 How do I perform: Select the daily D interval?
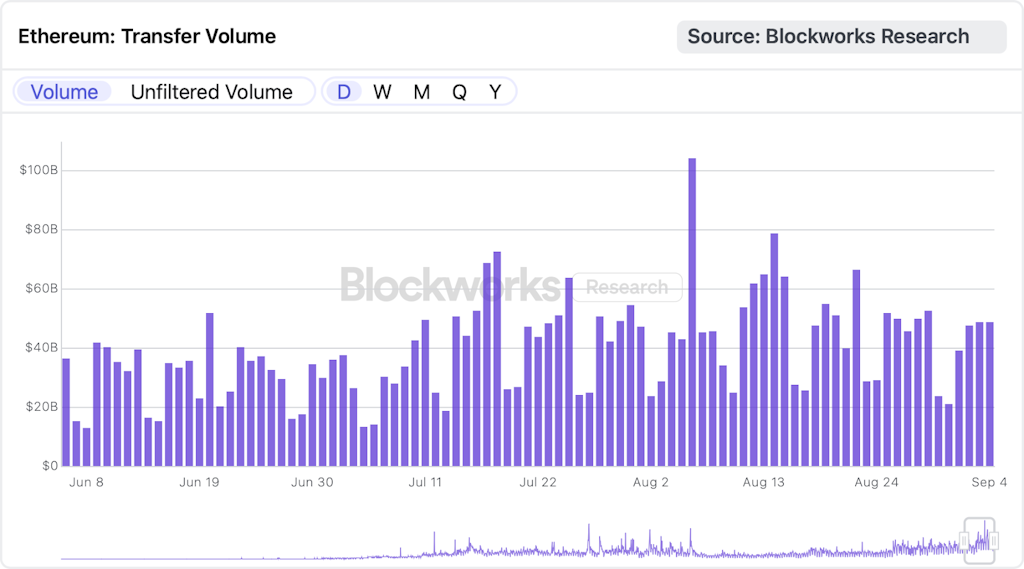[344, 92]
